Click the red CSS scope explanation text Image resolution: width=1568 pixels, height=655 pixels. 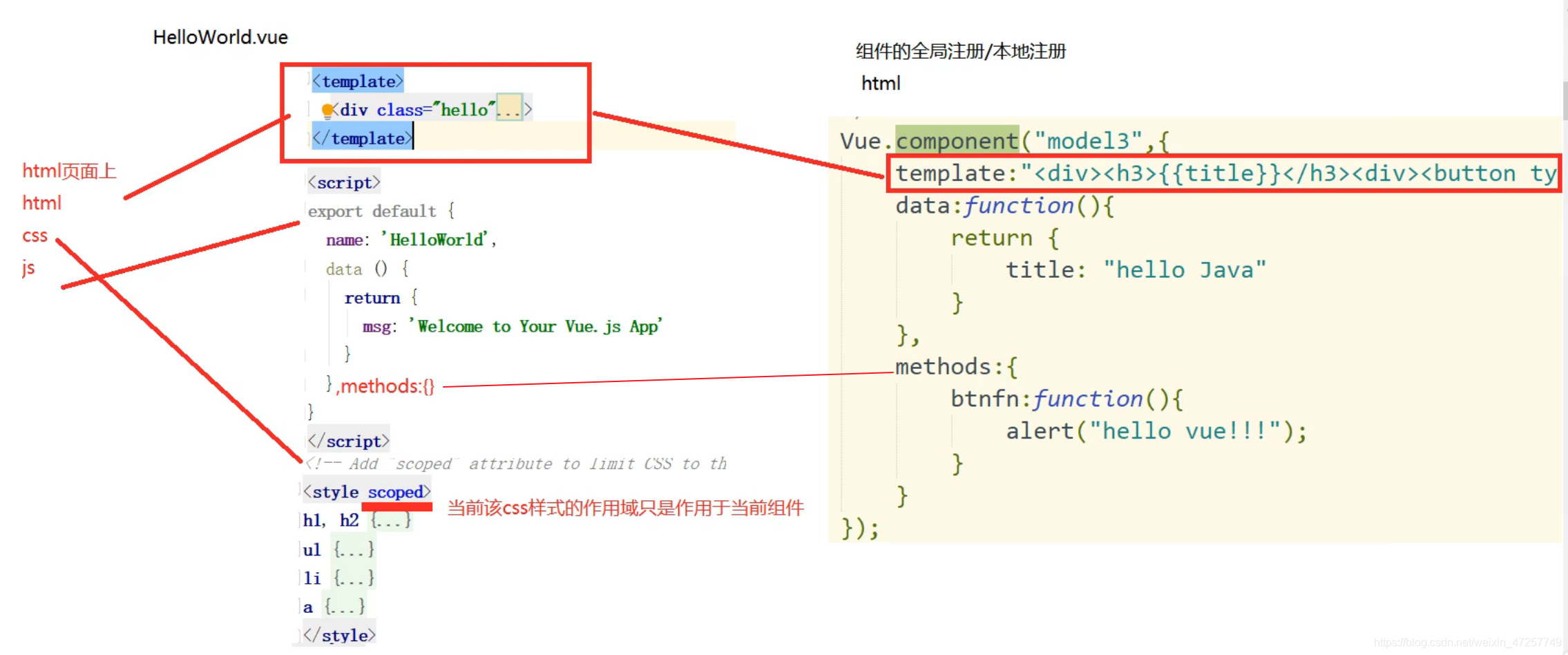626,509
